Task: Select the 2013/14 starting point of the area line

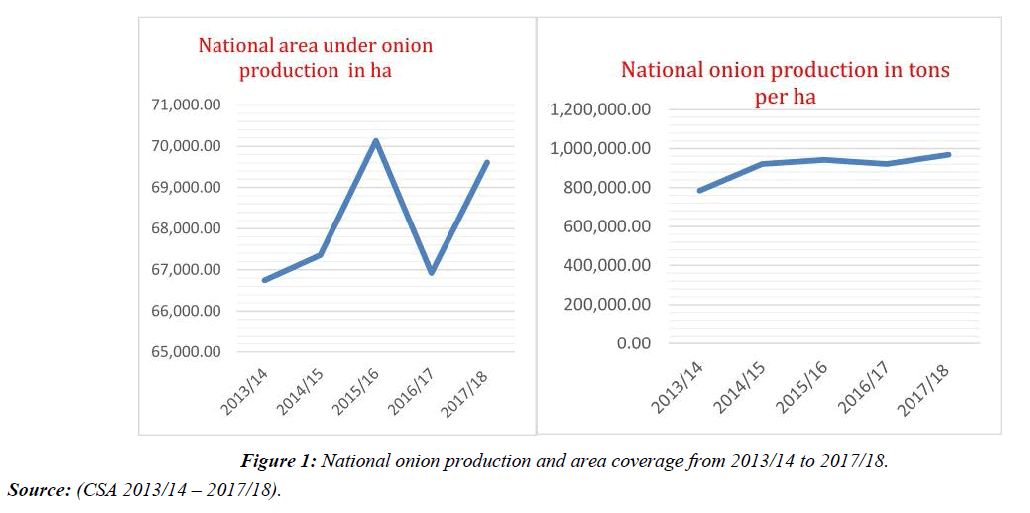Action: [265, 280]
